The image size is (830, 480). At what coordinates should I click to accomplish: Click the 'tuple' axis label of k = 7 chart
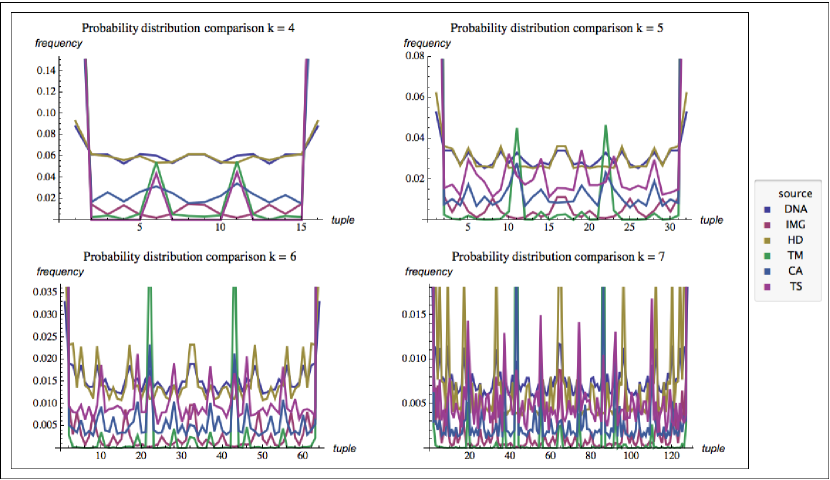point(713,449)
